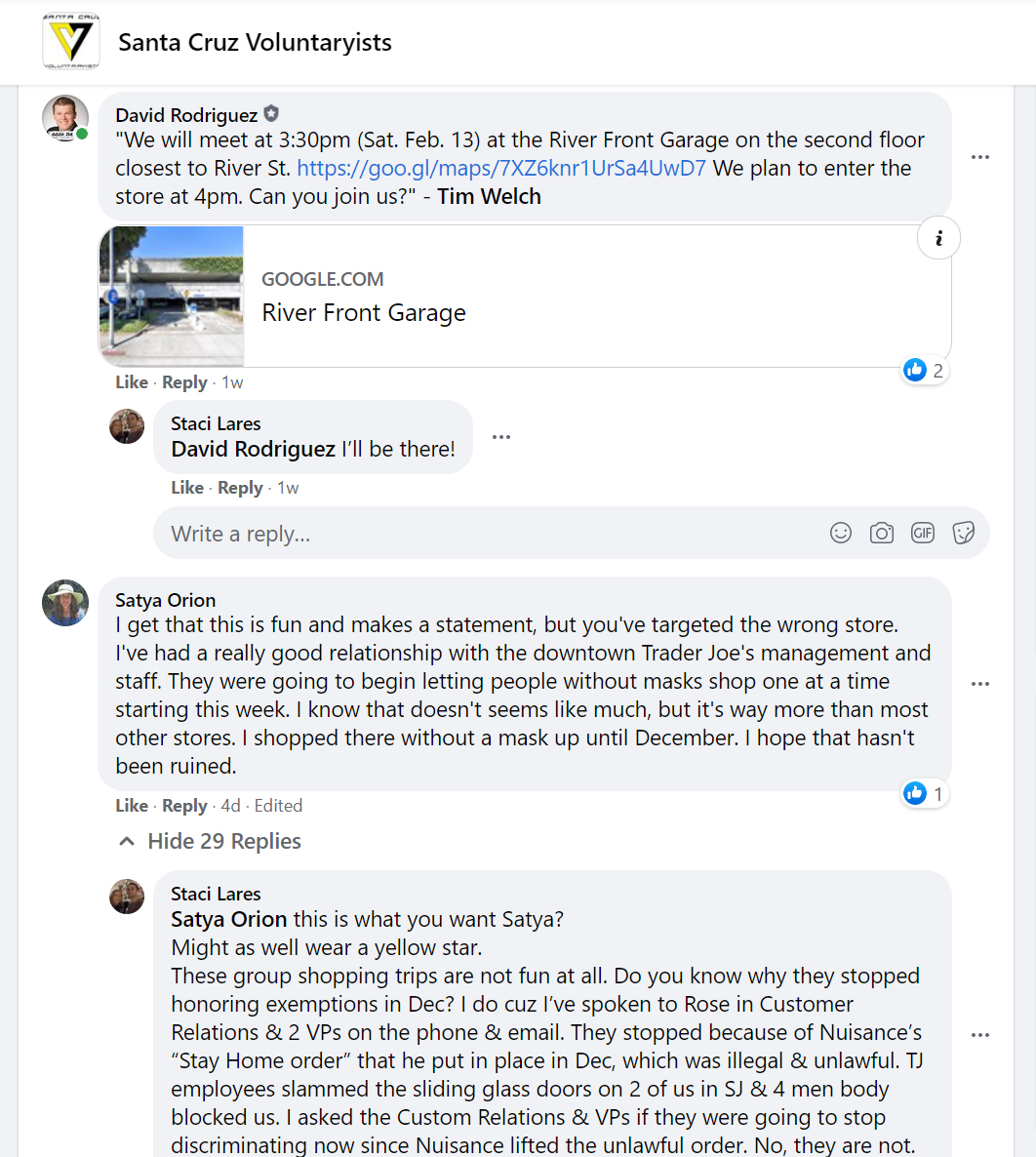Viewport: 1036px width, 1157px height.
Task: Open the sticker picker icon
Action: click(964, 533)
